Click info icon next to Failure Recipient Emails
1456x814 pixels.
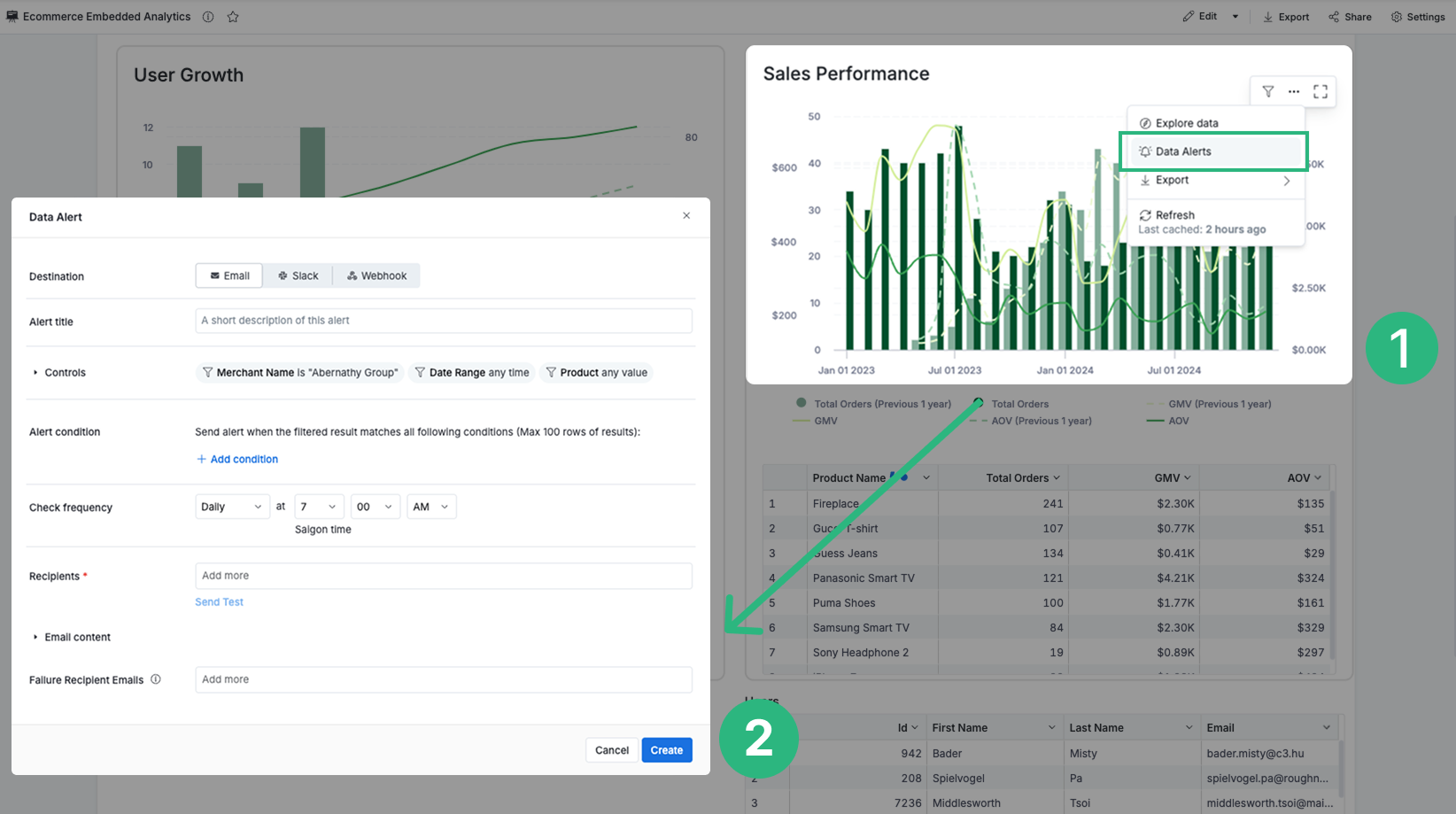156,679
